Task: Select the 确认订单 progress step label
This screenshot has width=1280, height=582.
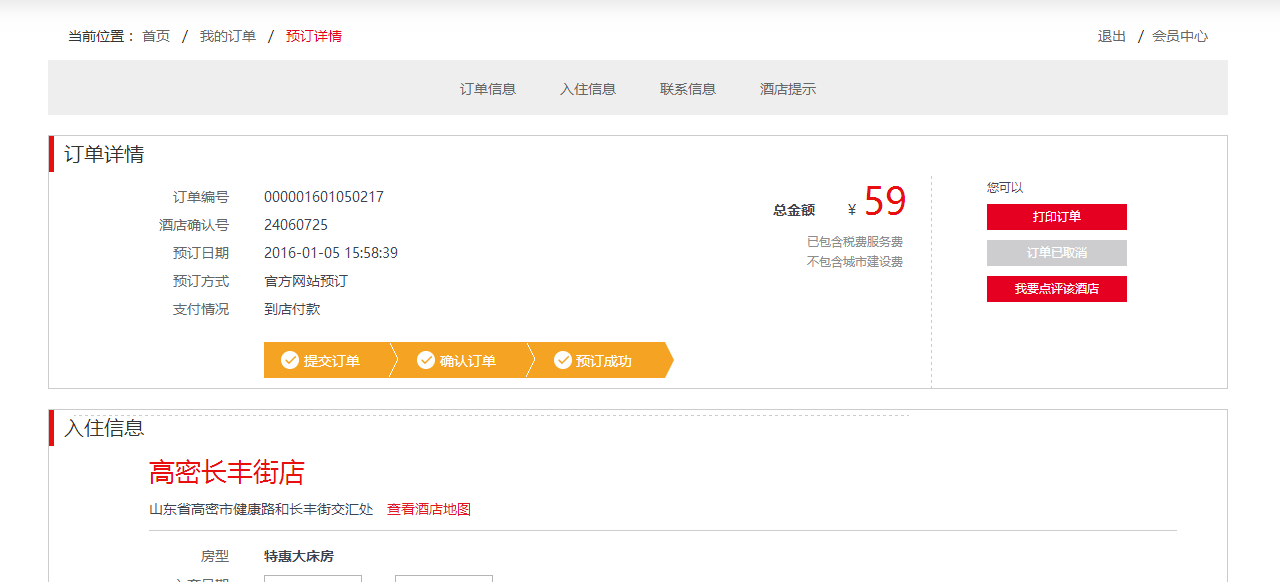Action: pos(468,361)
